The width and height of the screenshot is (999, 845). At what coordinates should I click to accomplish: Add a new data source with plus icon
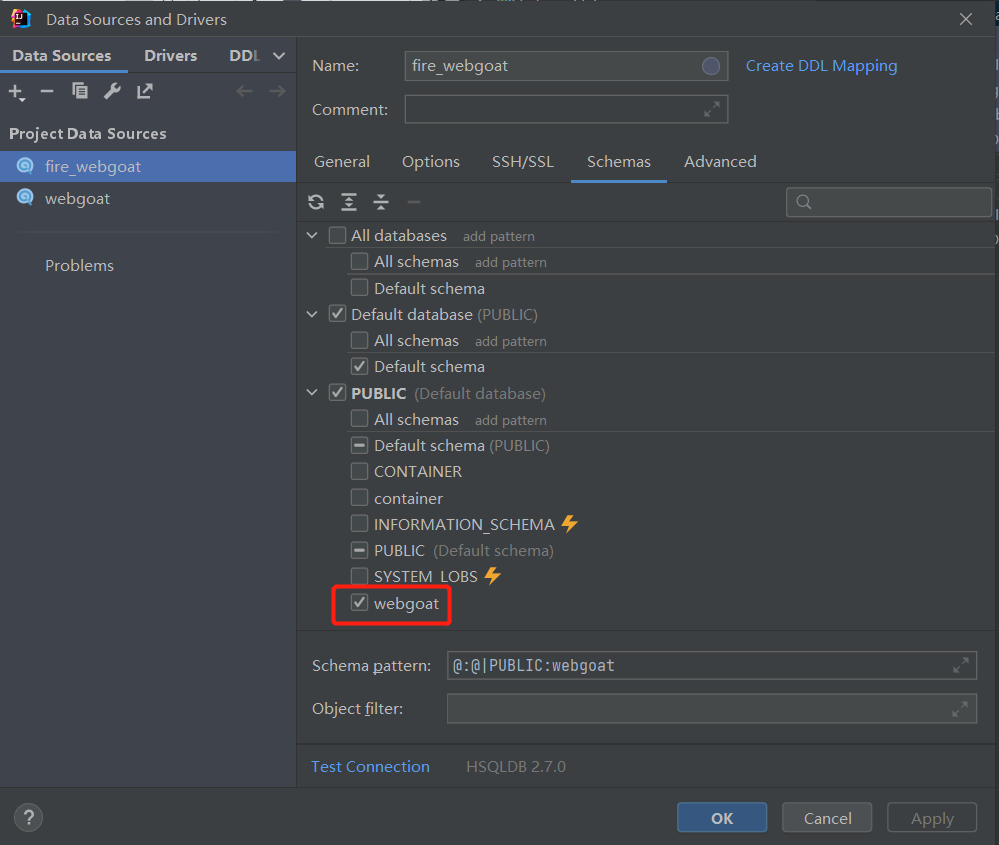[17, 92]
